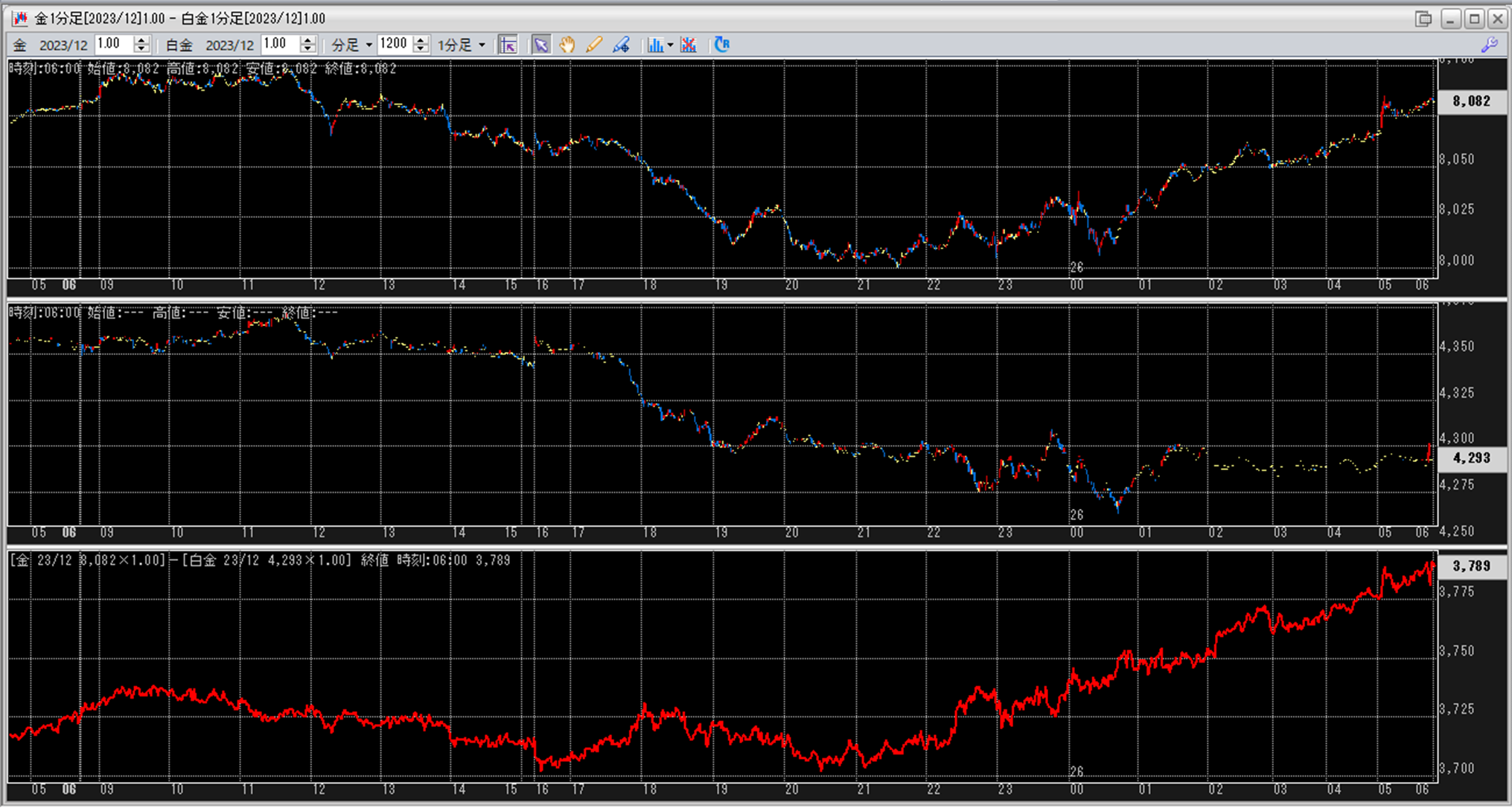Select the arrow pointer cursor tool

click(x=541, y=45)
